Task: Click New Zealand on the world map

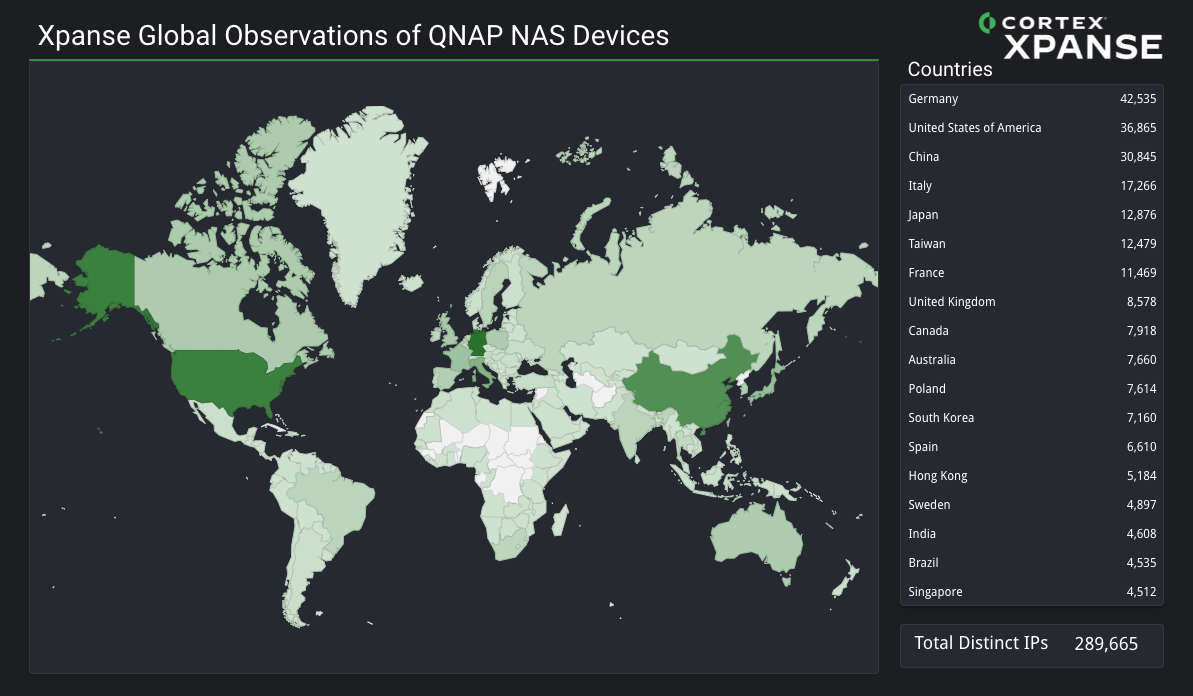Action: 845,580
